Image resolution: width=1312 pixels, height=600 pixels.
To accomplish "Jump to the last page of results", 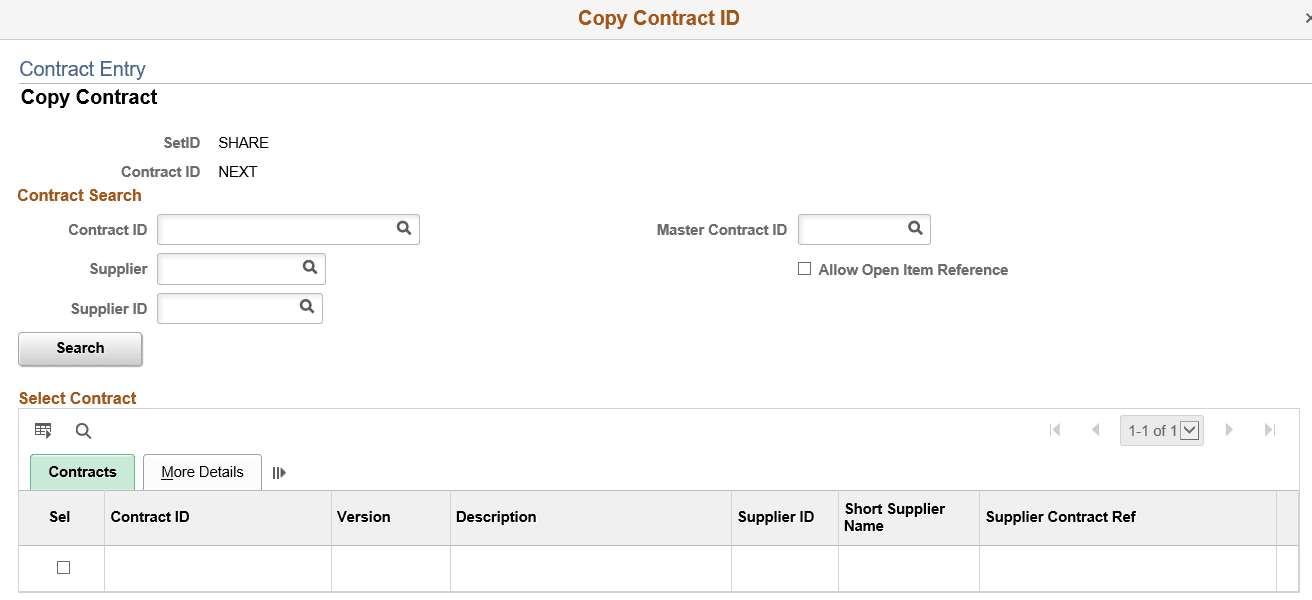I will pyautogui.click(x=1268, y=429).
